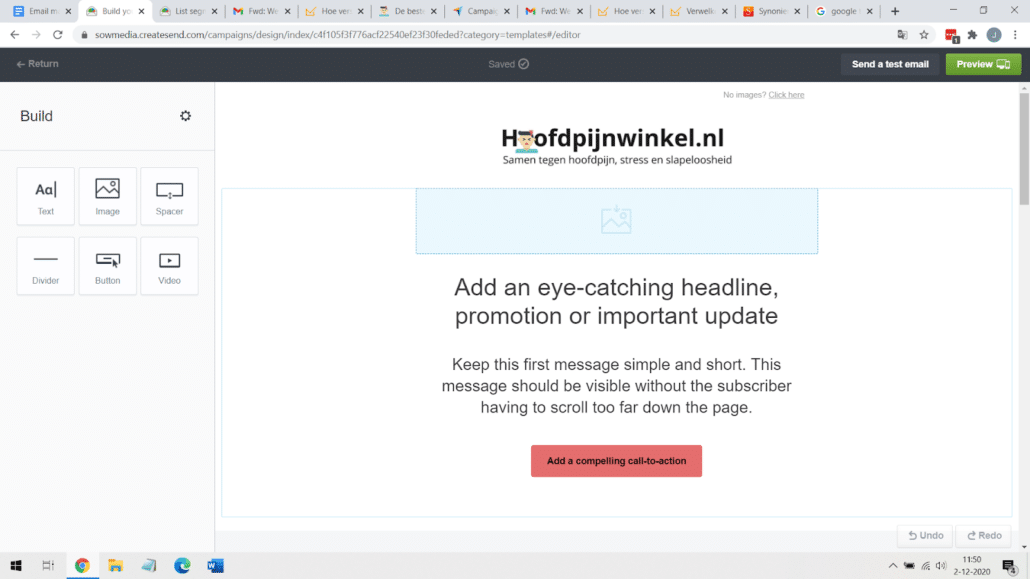Open the Chrome three-dot menu
1030x579 pixels.
1016,35
